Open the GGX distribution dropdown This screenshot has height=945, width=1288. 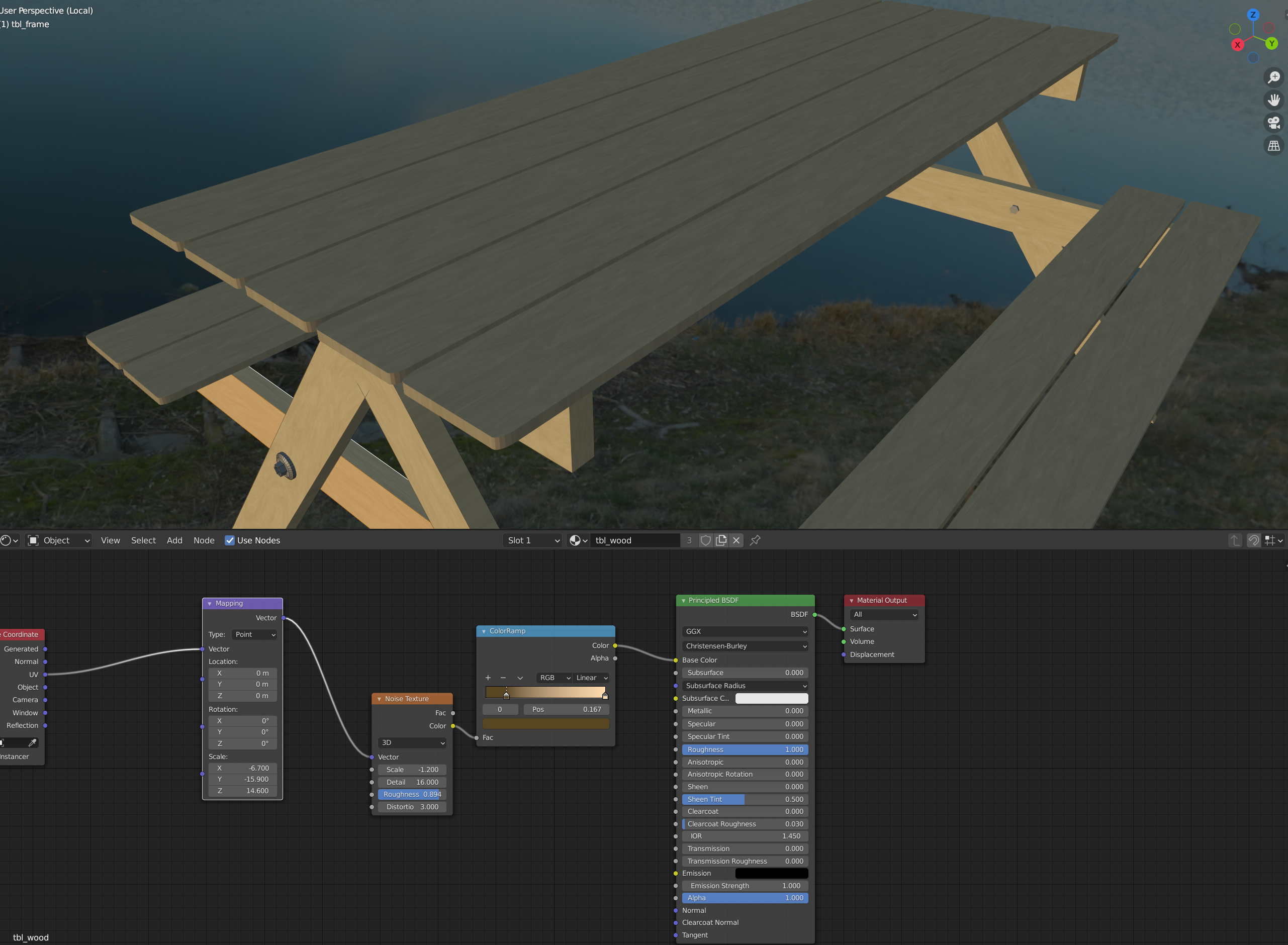(x=745, y=631)
